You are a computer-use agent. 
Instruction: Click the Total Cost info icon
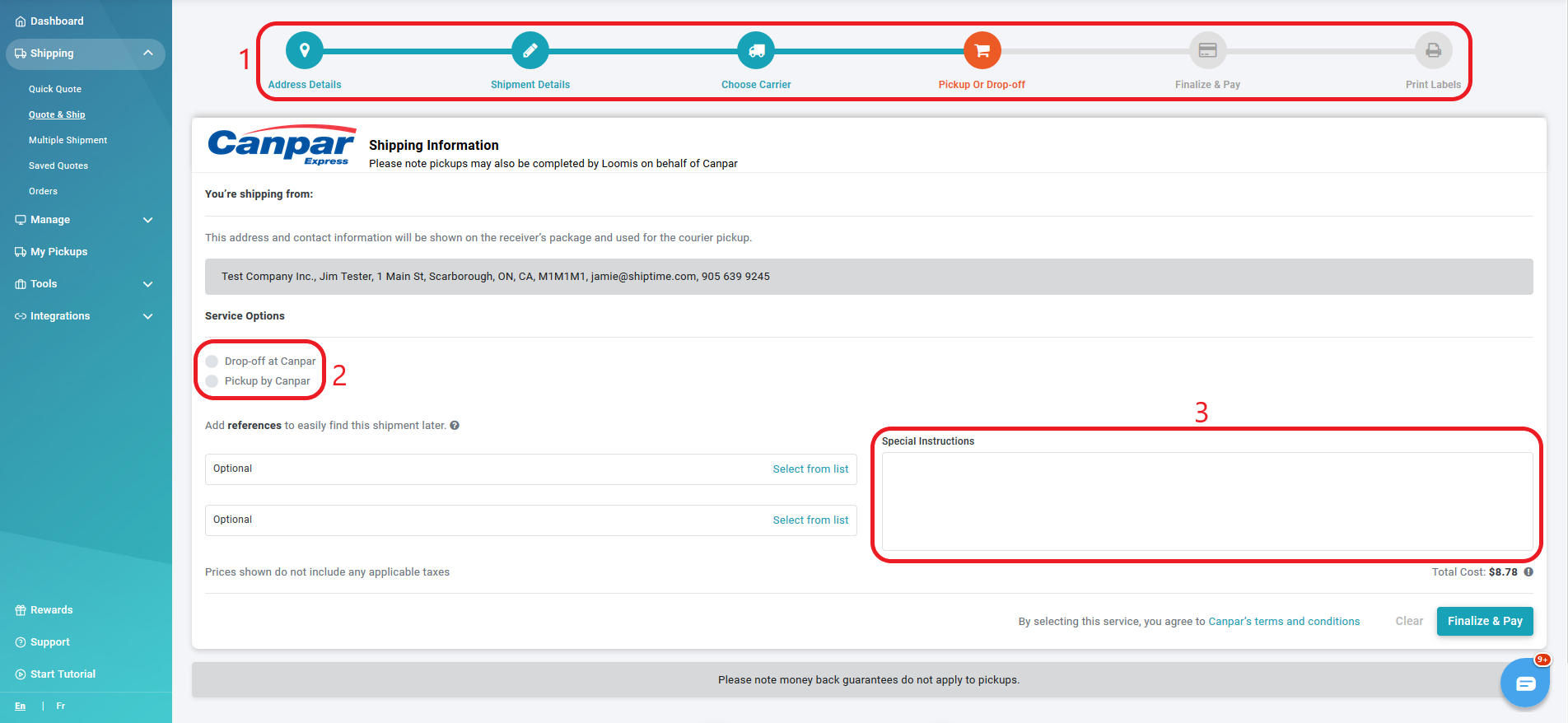[1528, 572]
